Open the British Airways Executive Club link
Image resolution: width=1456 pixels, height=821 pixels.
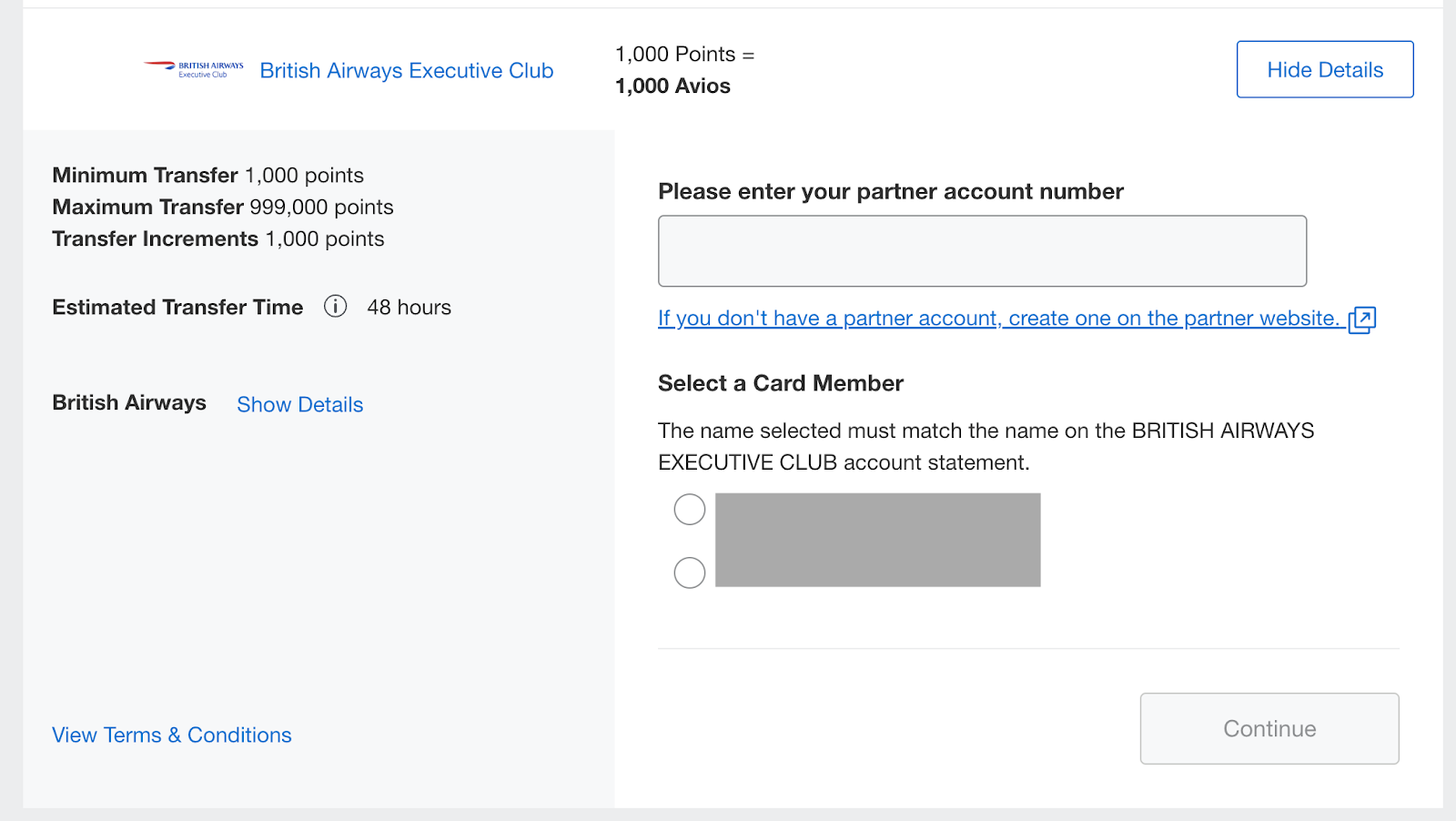tap(407, 70)
